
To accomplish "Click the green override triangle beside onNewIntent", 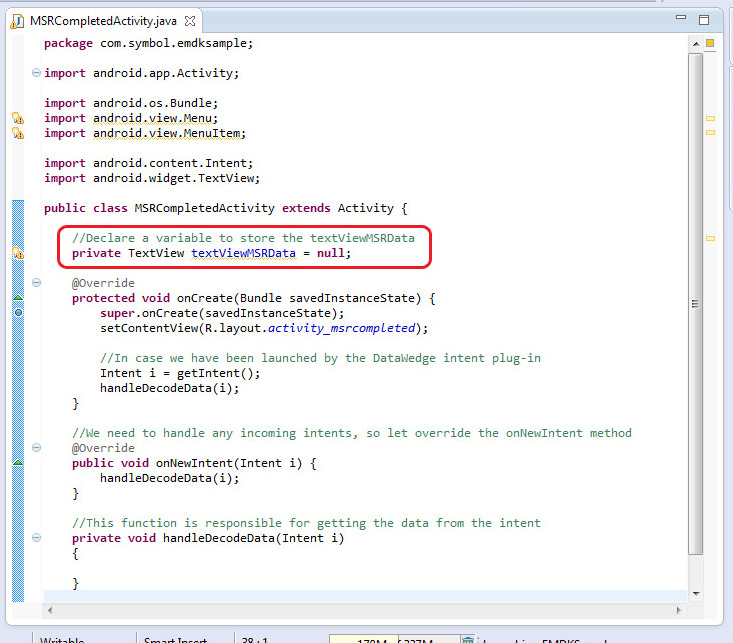I will click(17, 463).
